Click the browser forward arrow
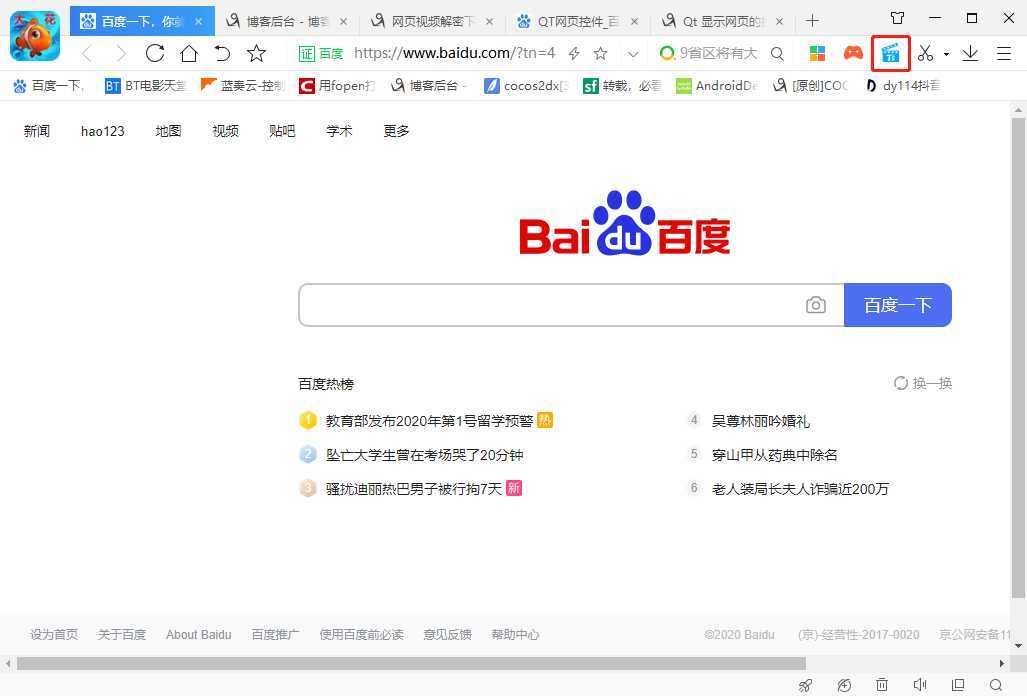Viewport: 1027px width, 696px height. point(121,53)
